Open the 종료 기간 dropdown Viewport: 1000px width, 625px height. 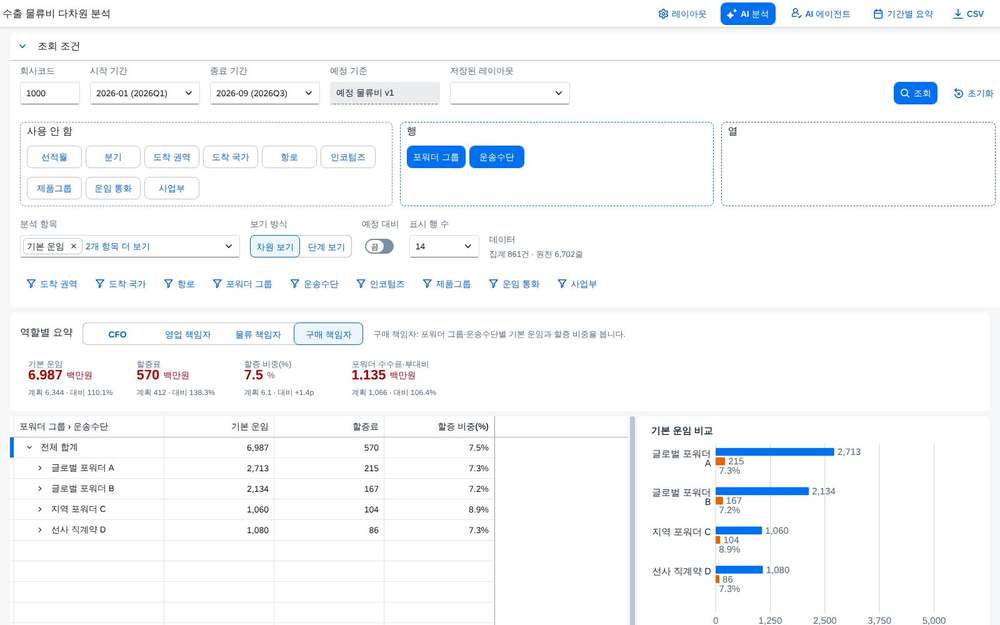coord(264,93)
